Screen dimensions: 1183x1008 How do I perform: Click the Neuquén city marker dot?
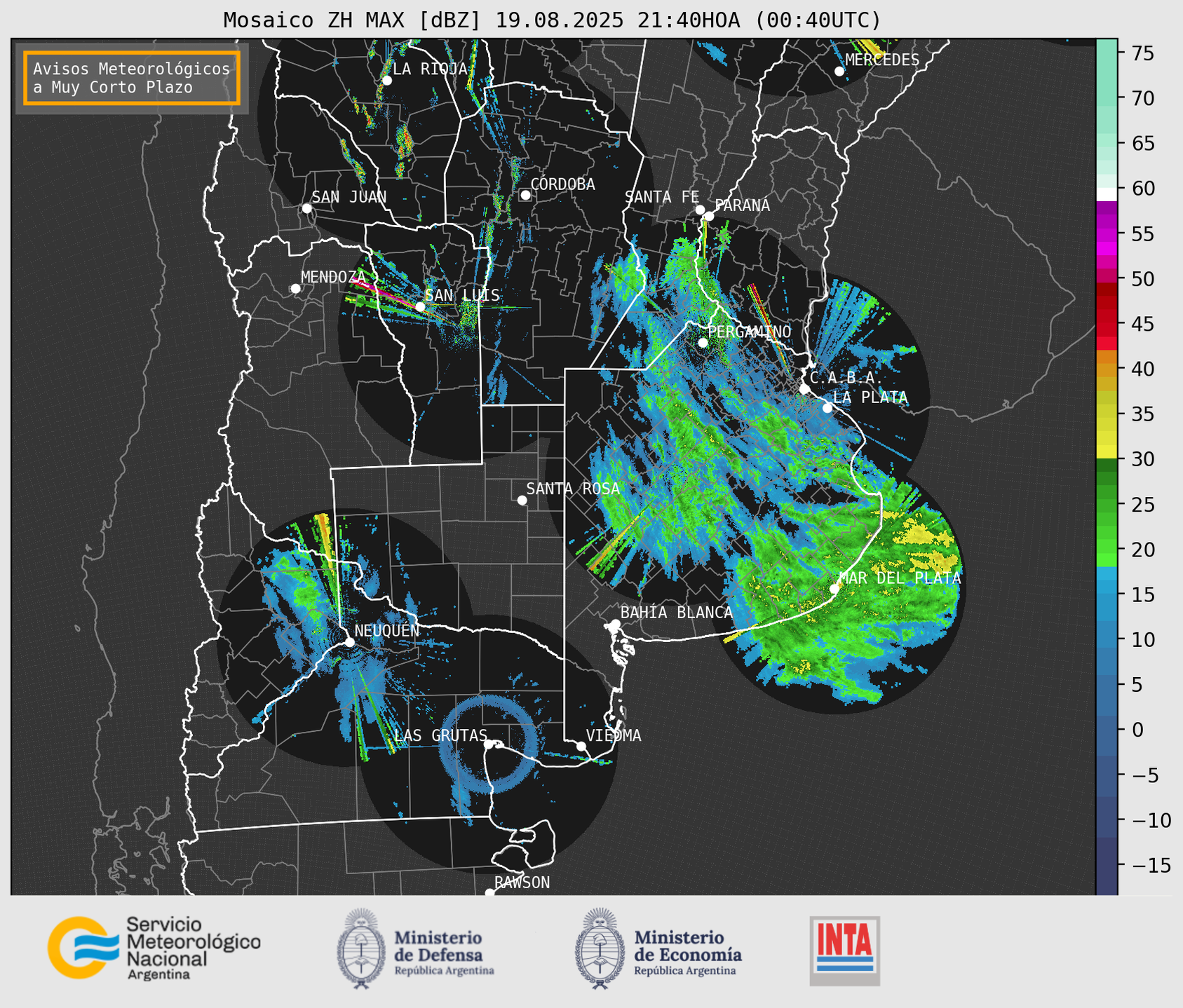click(x=349, y=642)
